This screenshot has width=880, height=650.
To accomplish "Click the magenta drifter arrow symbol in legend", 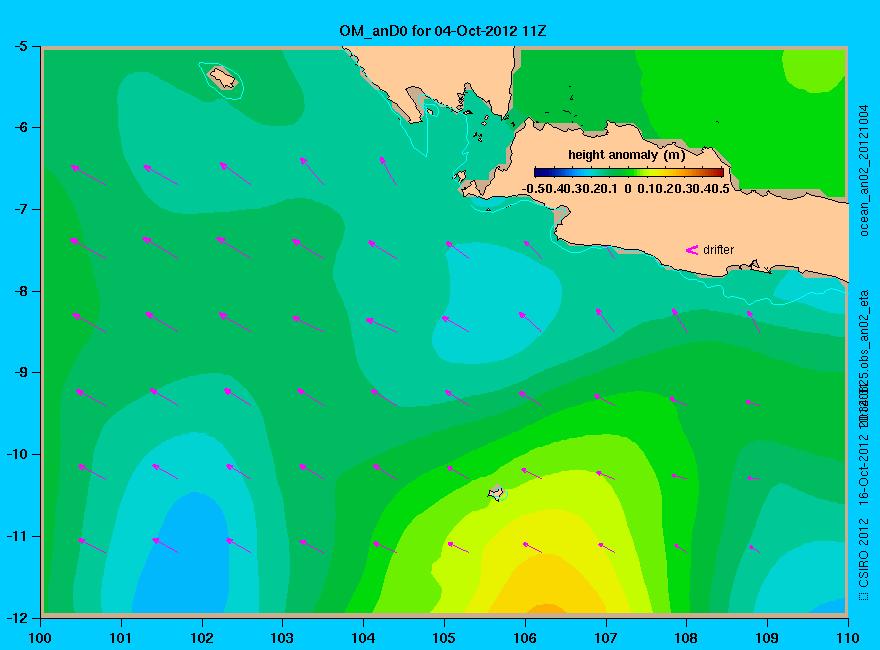I will [x=691, y=250].
